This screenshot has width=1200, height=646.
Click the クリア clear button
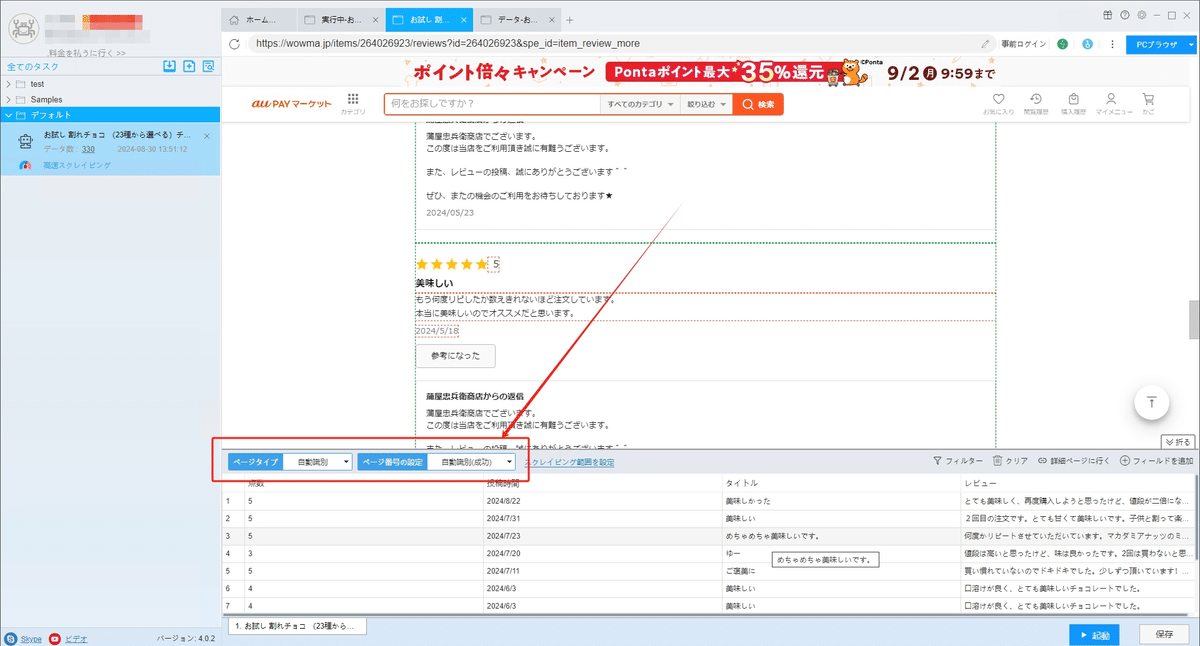point(1010,461)
